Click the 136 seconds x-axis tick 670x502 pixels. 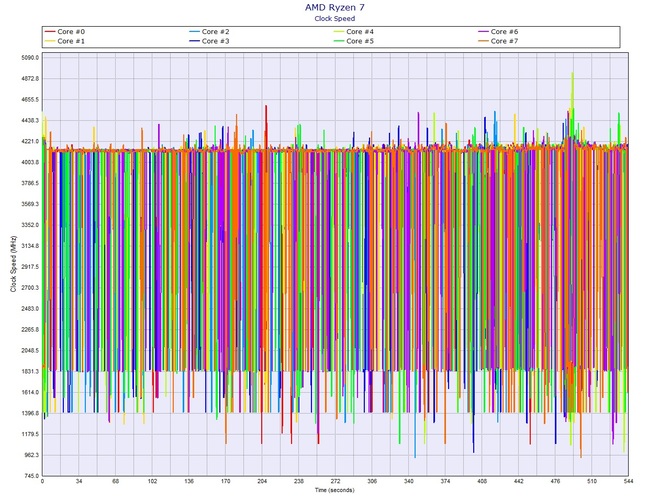(189, 481)
